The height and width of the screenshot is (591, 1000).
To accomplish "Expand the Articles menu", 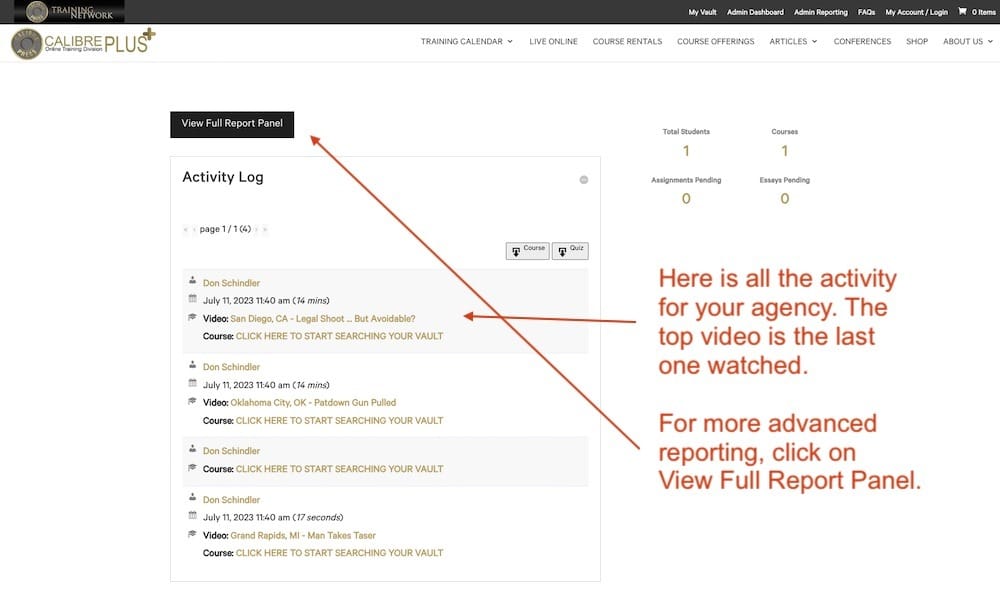I will point(793,41).
